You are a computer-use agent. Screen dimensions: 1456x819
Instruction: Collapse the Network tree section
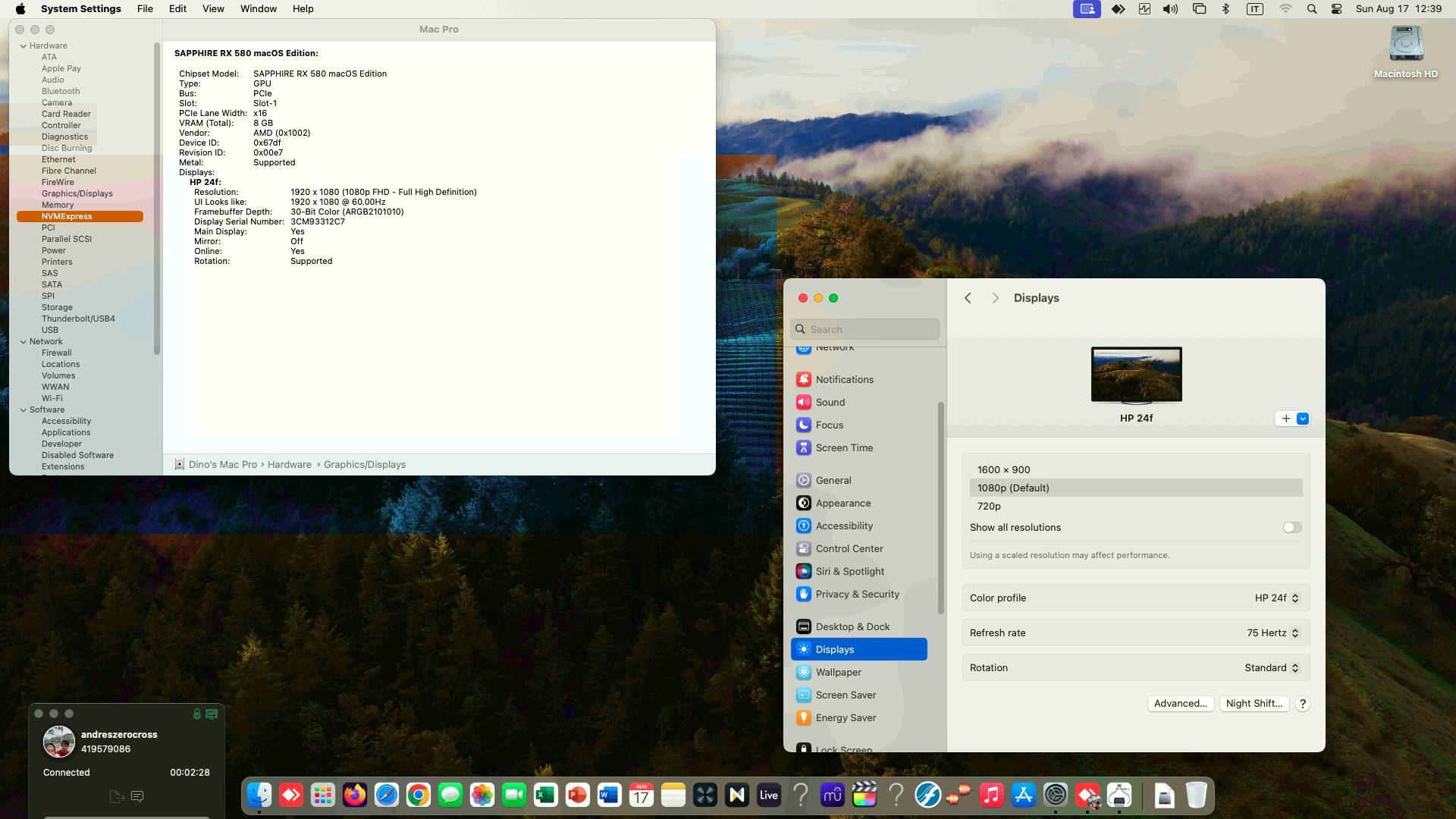pos(23,341)
